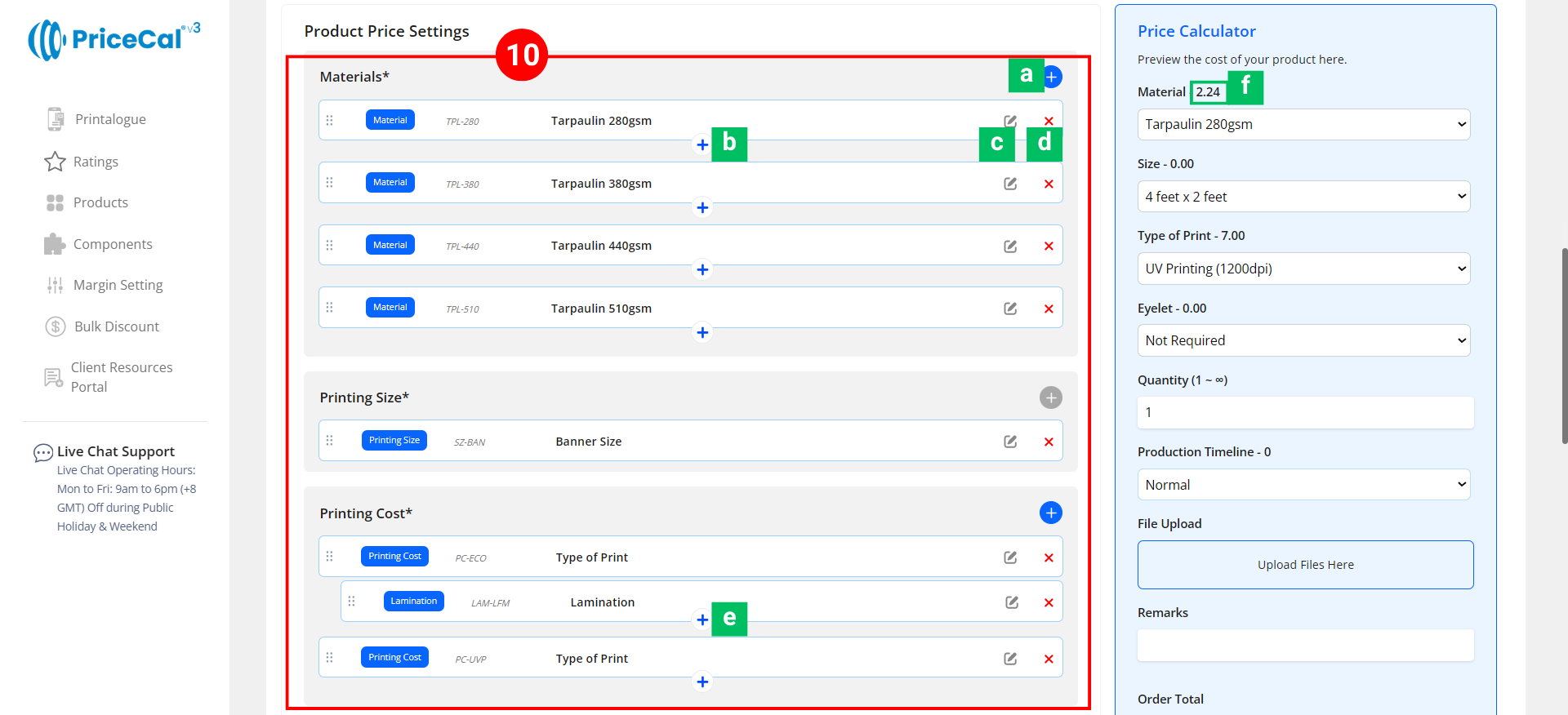The image size is (1568, 715).
Task: Click the grey plus in Printing Size
Action: click(1050, 397)
